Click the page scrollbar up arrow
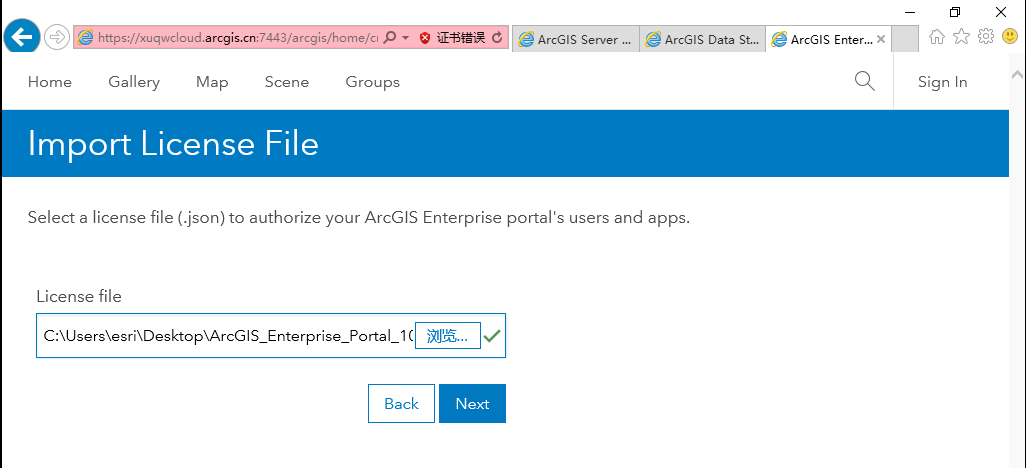This screenshot has height=468, width=1026. coord(1017,73)
